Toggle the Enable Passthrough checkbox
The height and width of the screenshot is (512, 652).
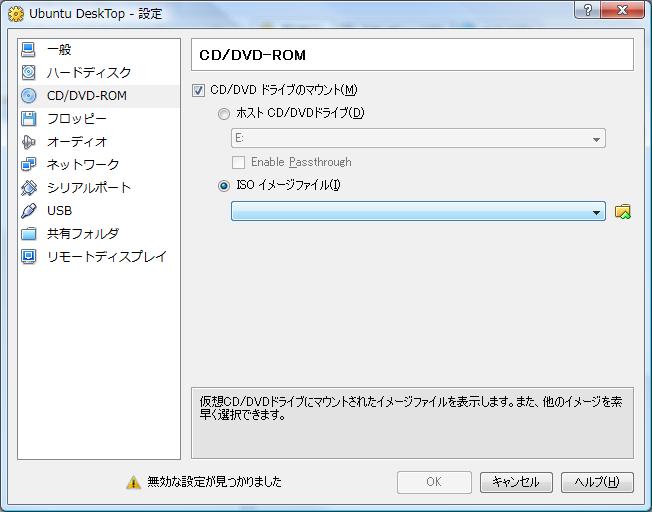[x=238, y=162]
